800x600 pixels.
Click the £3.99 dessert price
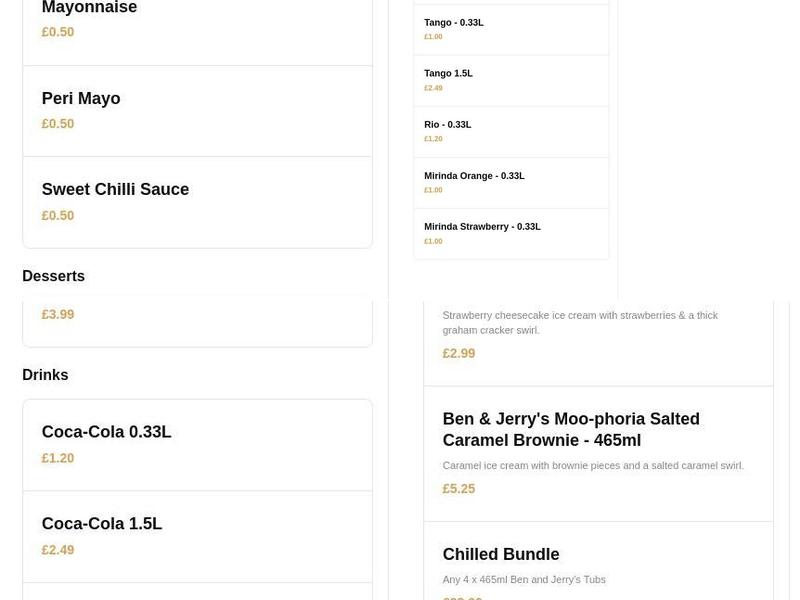(x=58, y=314)
